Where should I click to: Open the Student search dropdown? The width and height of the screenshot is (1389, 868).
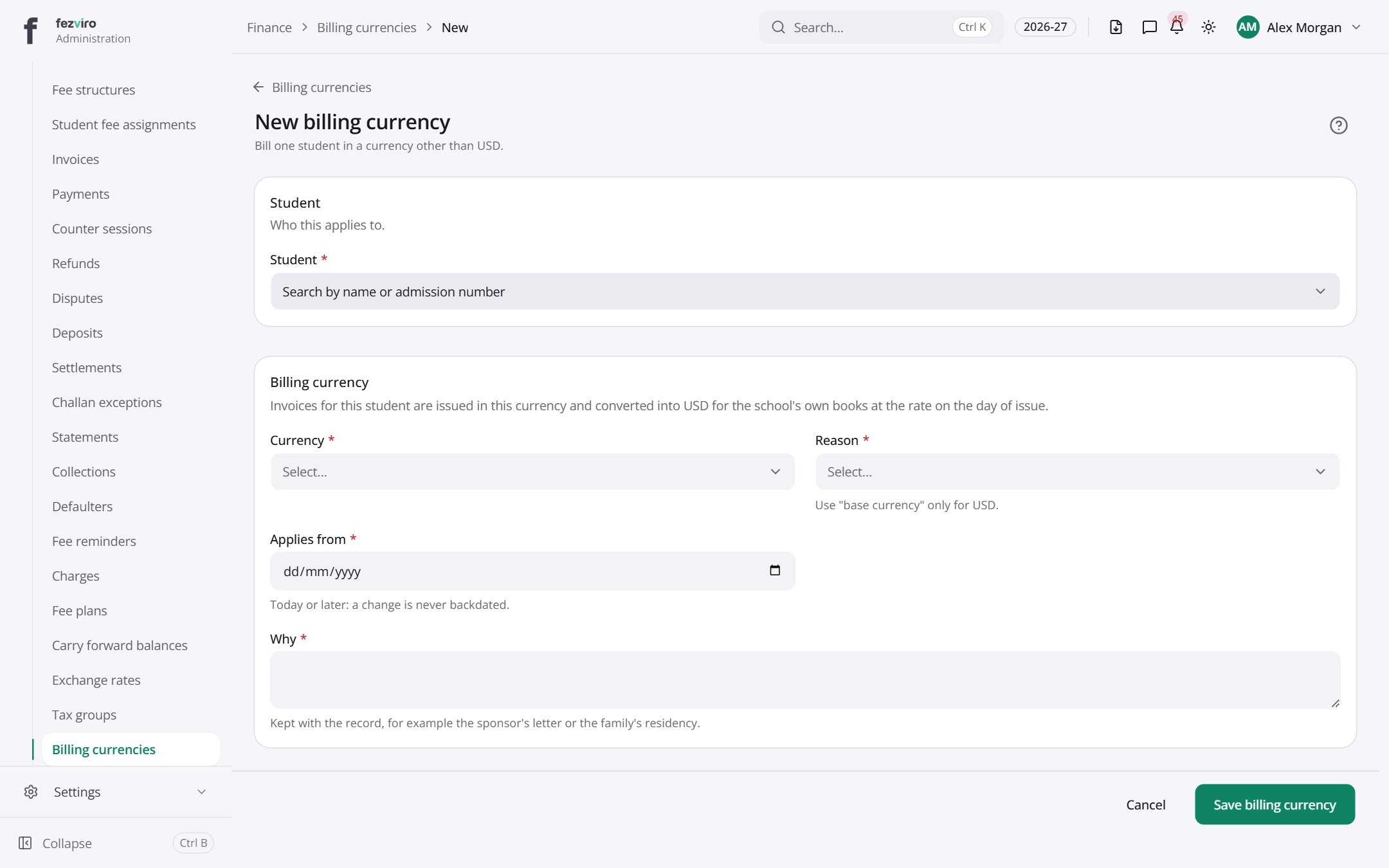click(805, 291)
